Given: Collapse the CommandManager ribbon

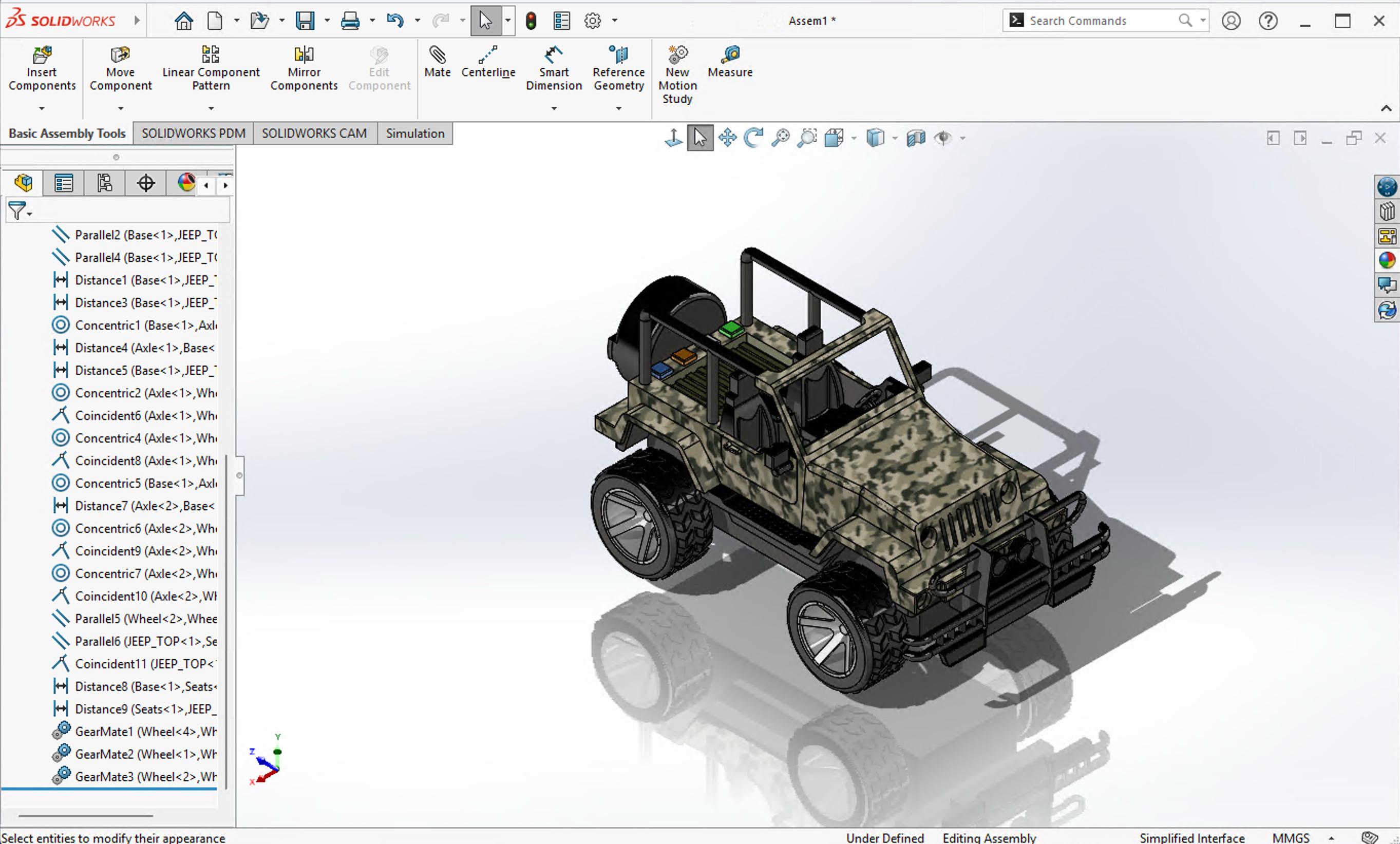Looking at the screenshot, I should coord(1386,108).
